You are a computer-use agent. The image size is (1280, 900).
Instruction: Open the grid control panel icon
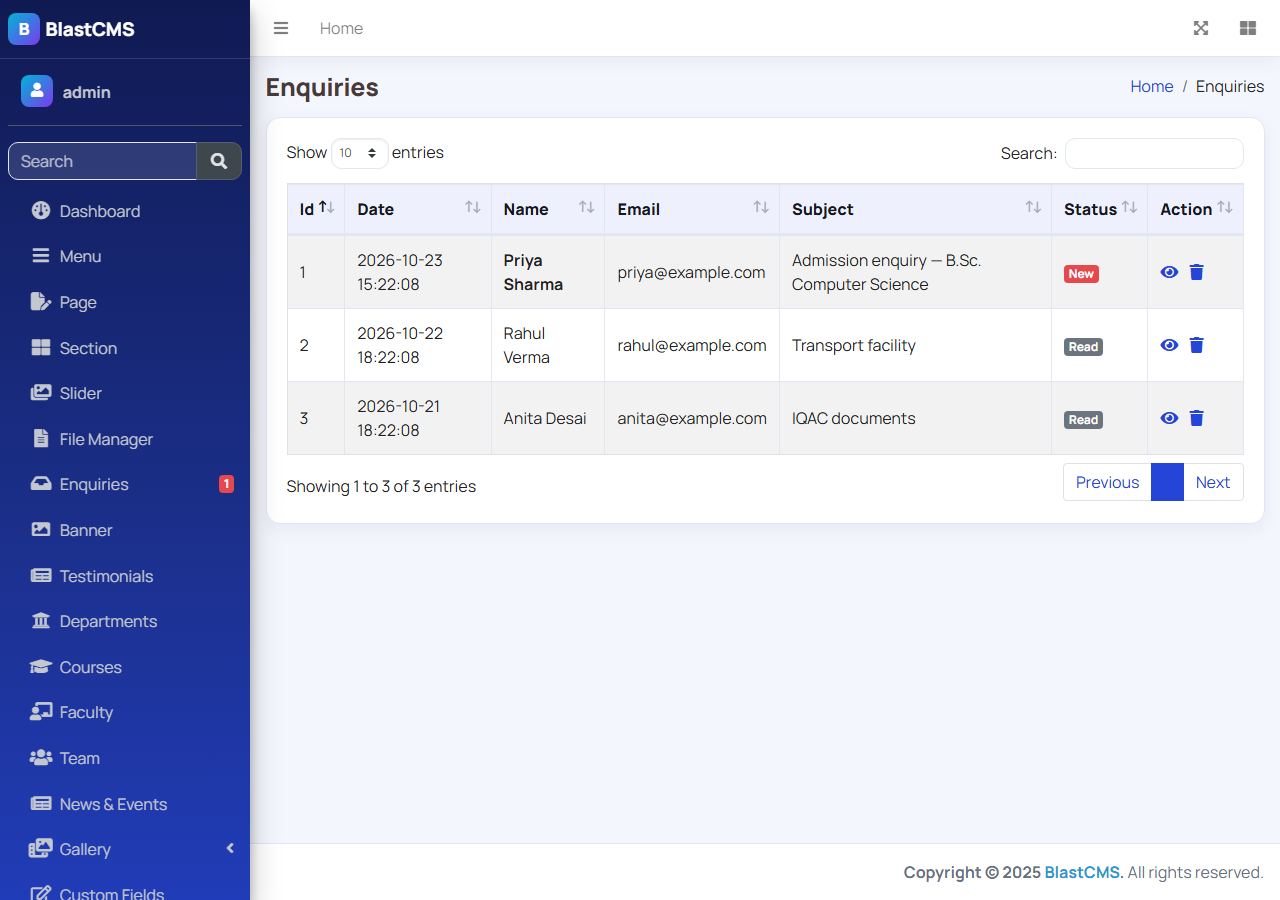point(1248,28)
